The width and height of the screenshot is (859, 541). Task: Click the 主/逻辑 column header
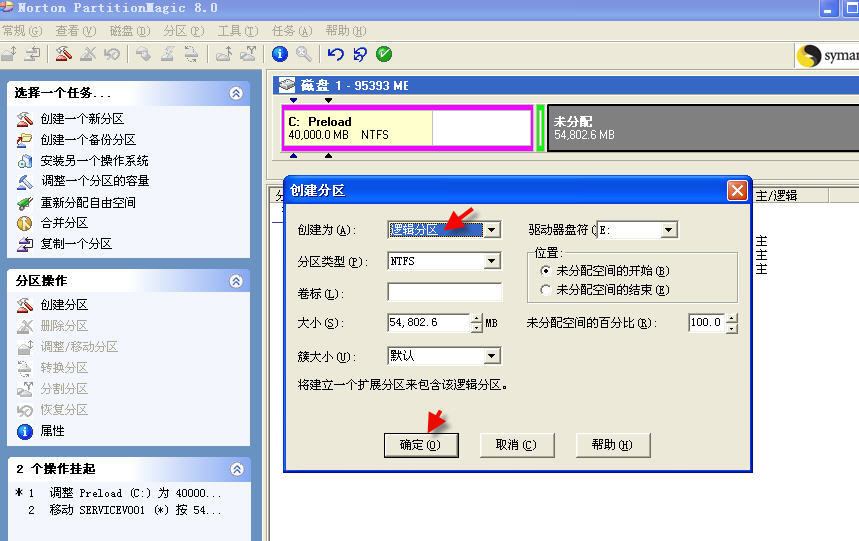pos(791,195)
